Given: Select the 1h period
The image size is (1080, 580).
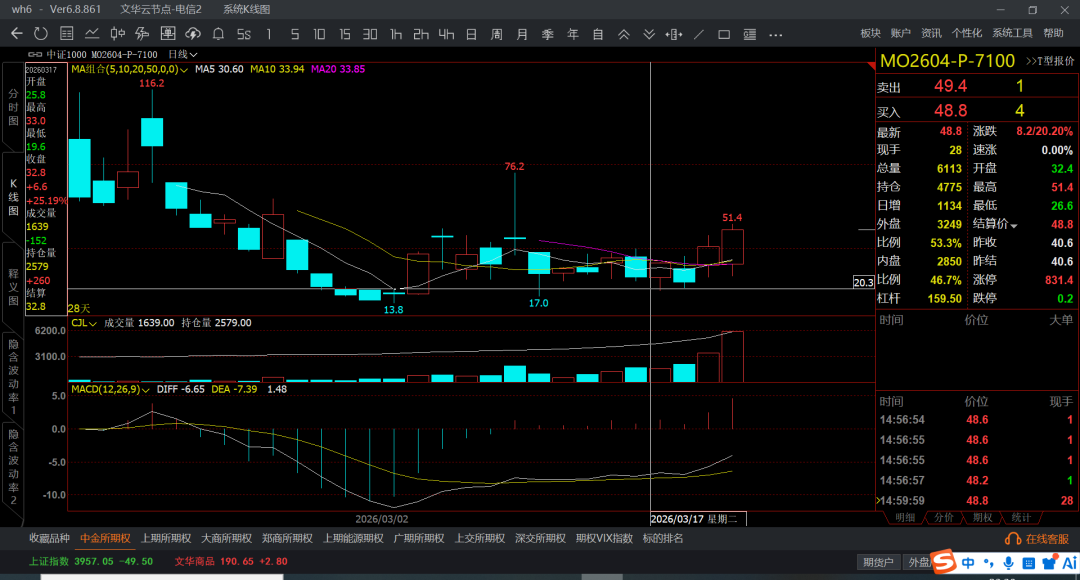Looking at the screenshot, I should click(x=395, y=34).
